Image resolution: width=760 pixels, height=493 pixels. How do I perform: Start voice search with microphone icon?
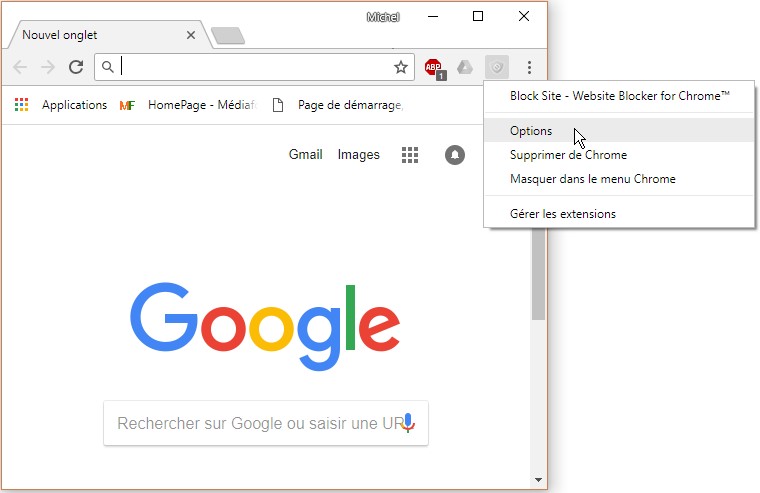pyautogui.click(x=408, y=423)
